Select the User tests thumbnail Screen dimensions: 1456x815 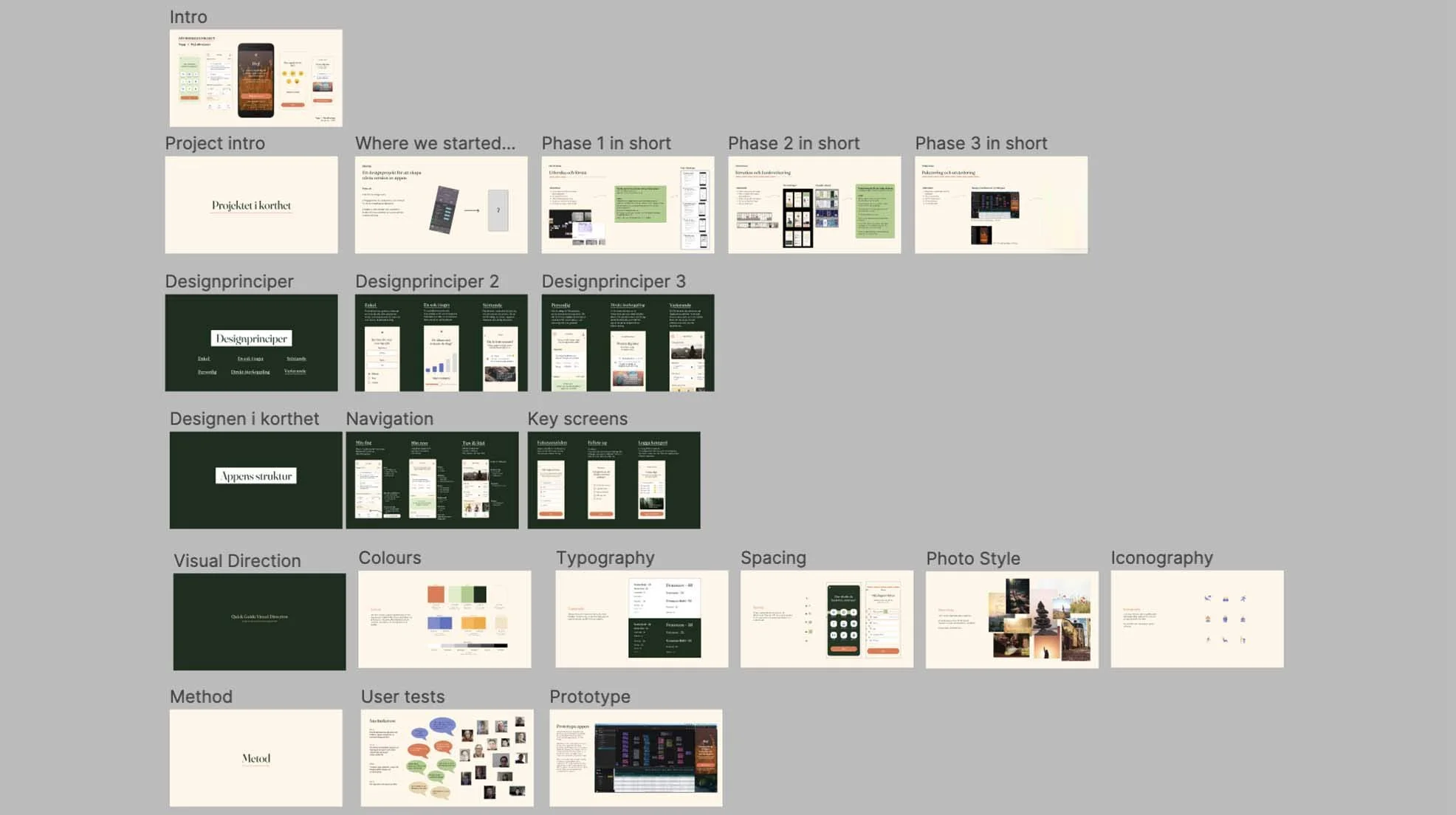[446, 758]
